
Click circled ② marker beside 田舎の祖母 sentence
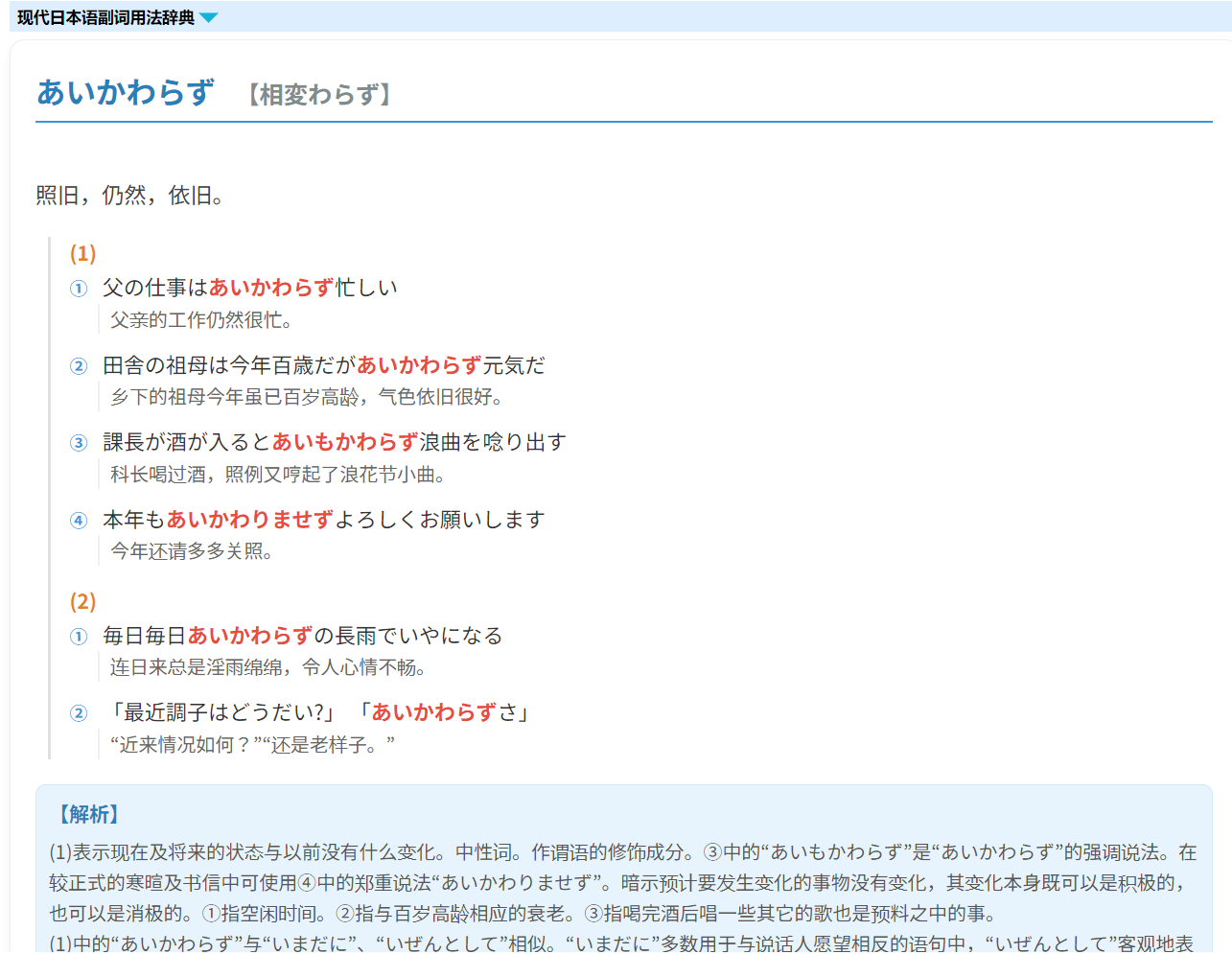(x=79, y=366)
